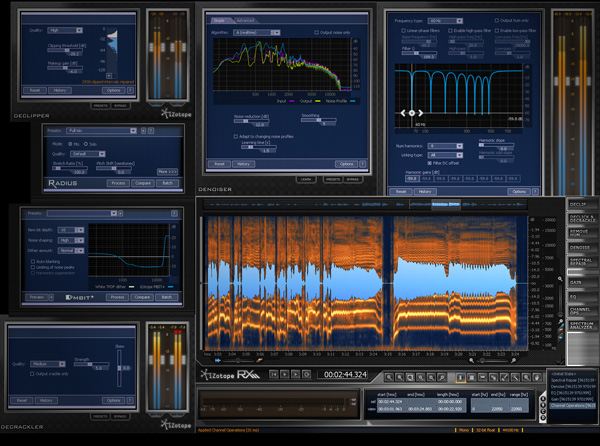Open Denoiser Algorithm dropdown
600x446 pixels.
tap(256, 33)
